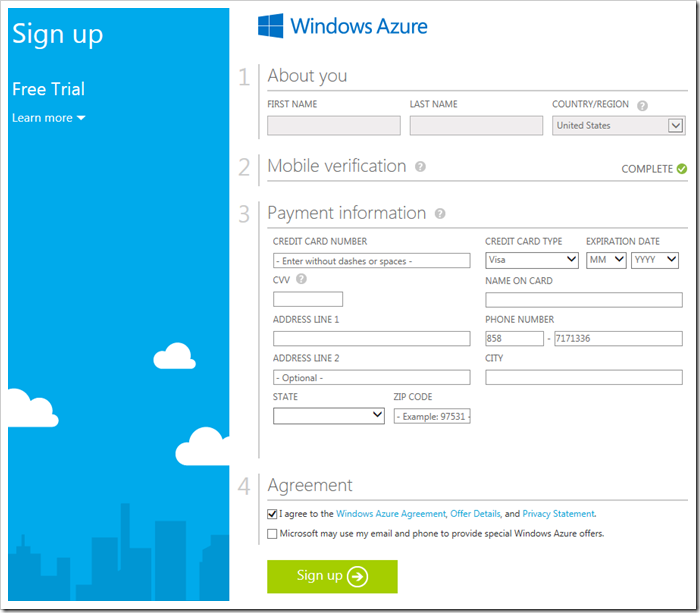Open the Privacy Statement link
The height and width of the screenshot is (613, 700).
tap(558, 514)
